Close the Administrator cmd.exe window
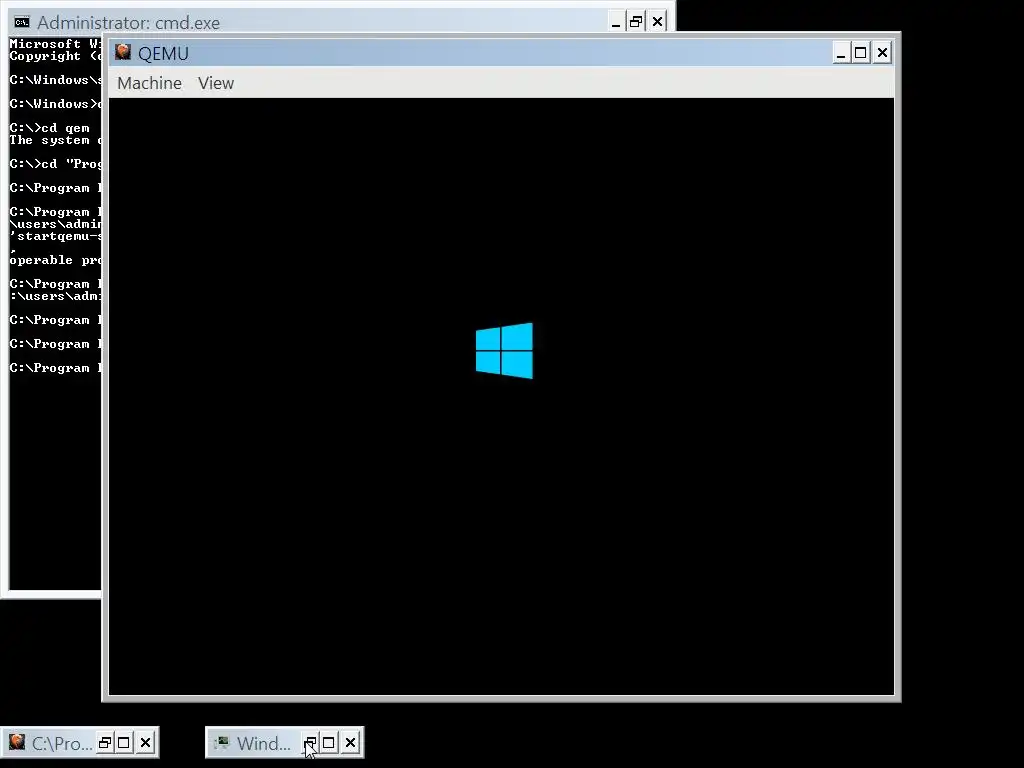1024x768 pixels. (657, 22)
